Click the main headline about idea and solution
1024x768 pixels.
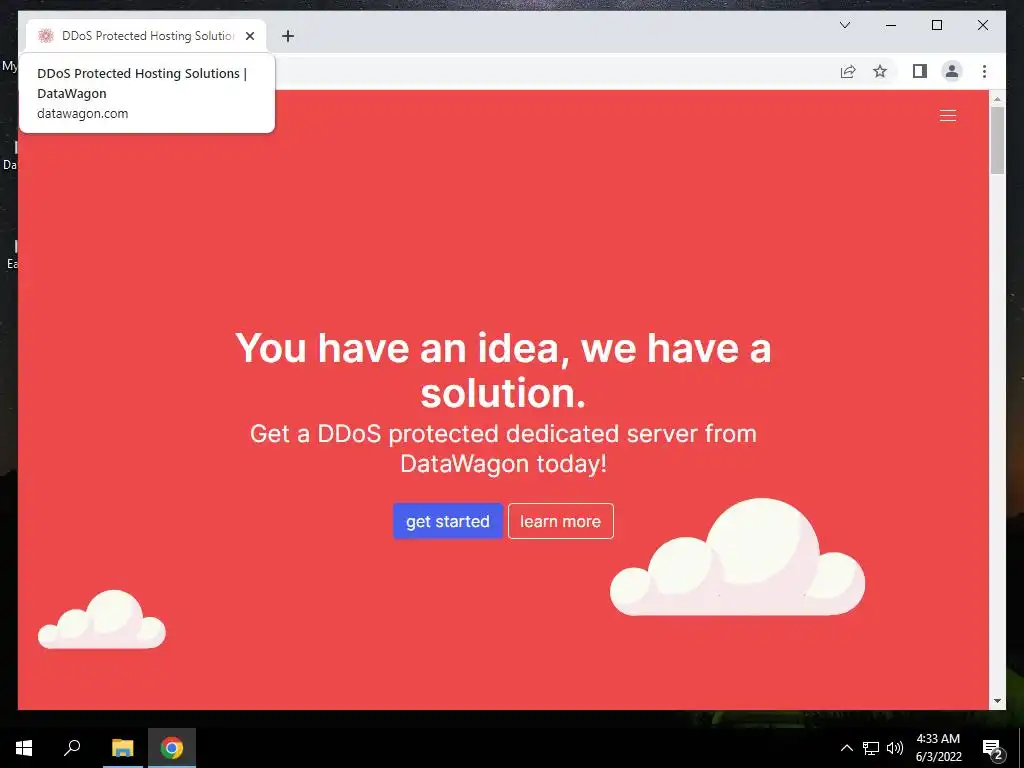(503, 370)
